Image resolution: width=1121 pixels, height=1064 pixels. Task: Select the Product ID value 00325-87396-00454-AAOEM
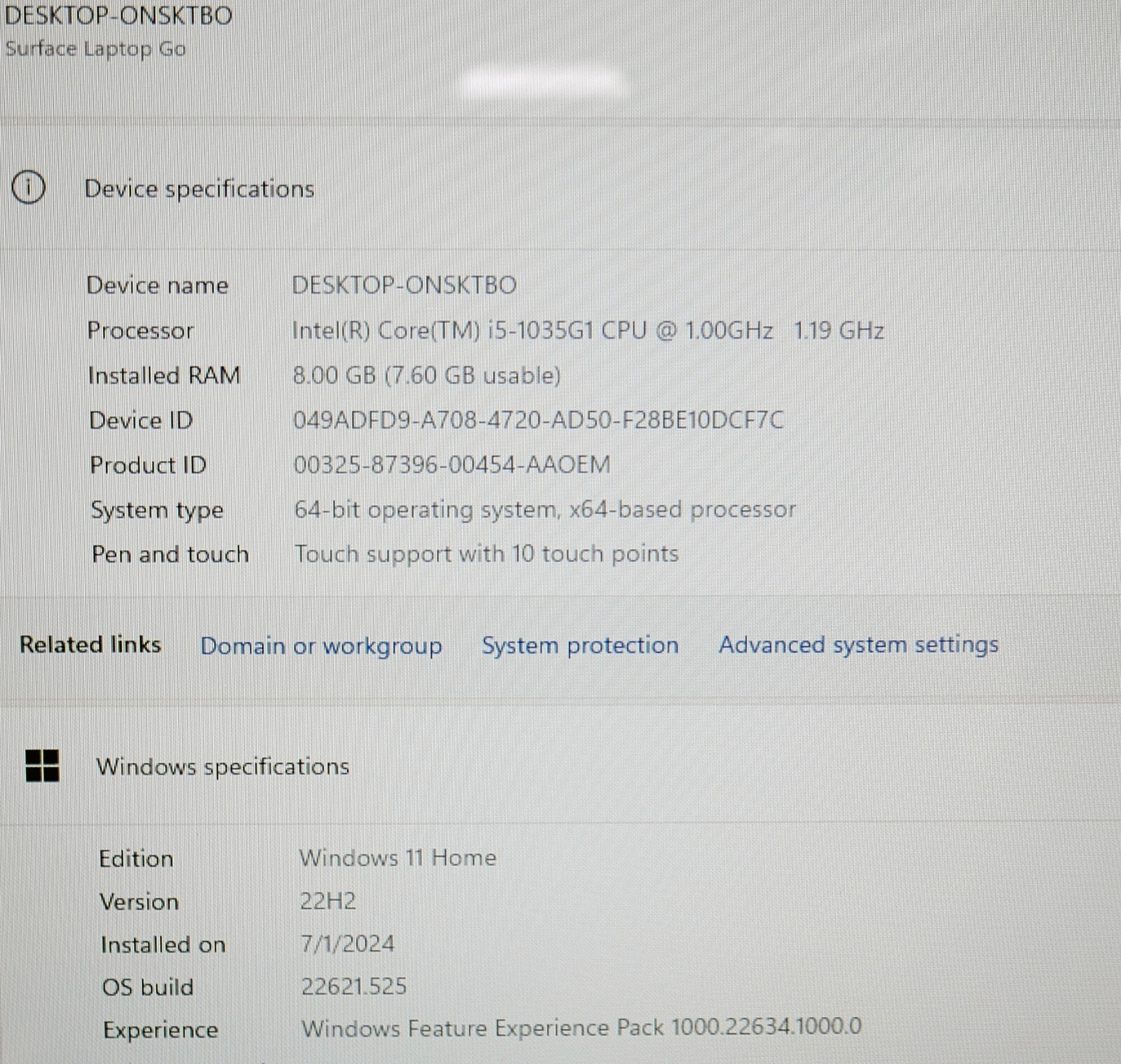tap(452, 464)
